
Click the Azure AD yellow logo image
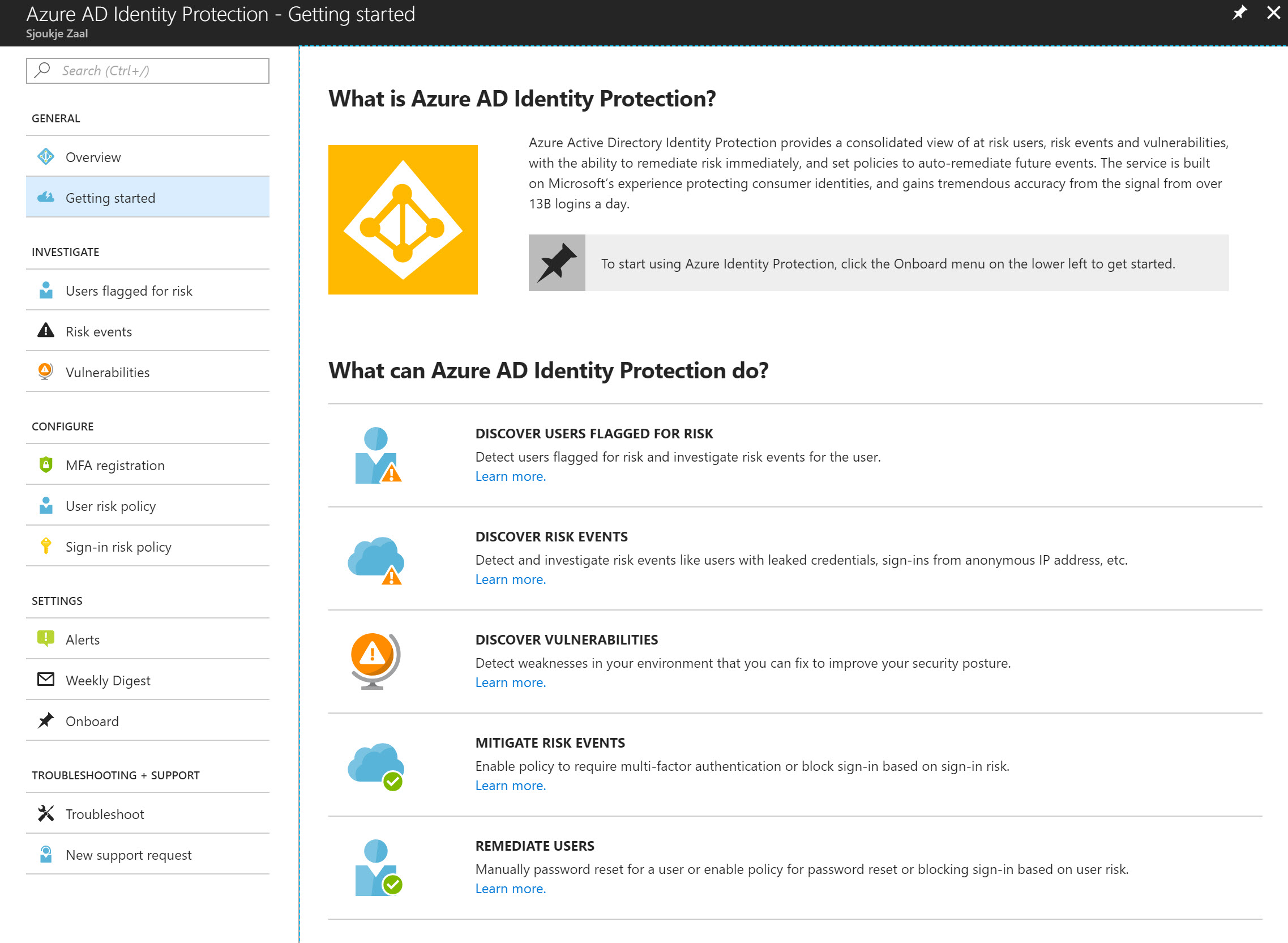point(403,220)
